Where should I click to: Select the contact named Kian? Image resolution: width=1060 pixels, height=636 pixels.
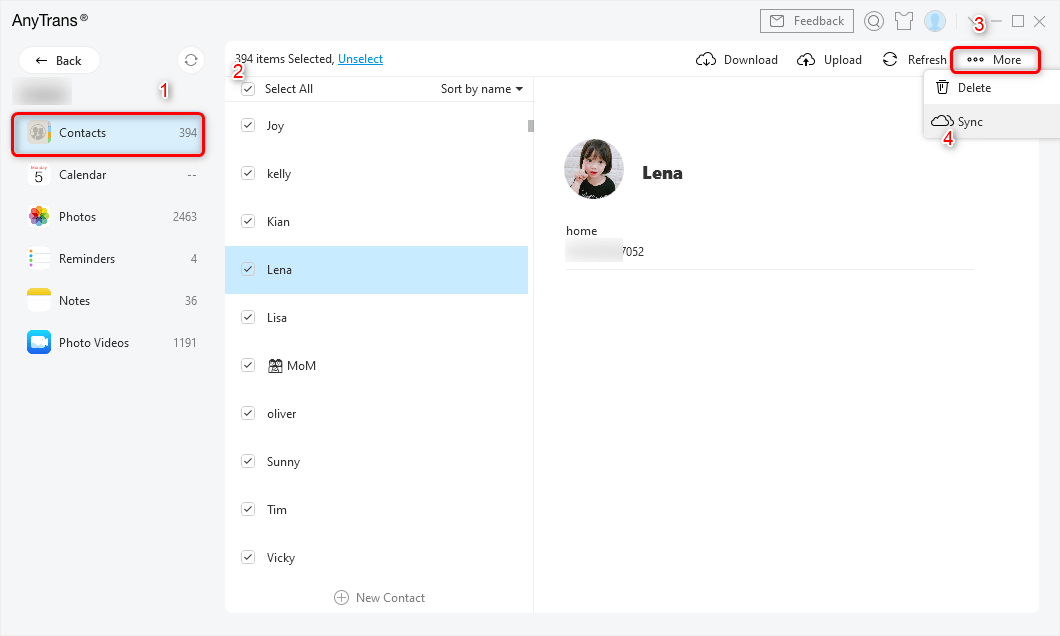pyautogui.click(x=278, y=222)
